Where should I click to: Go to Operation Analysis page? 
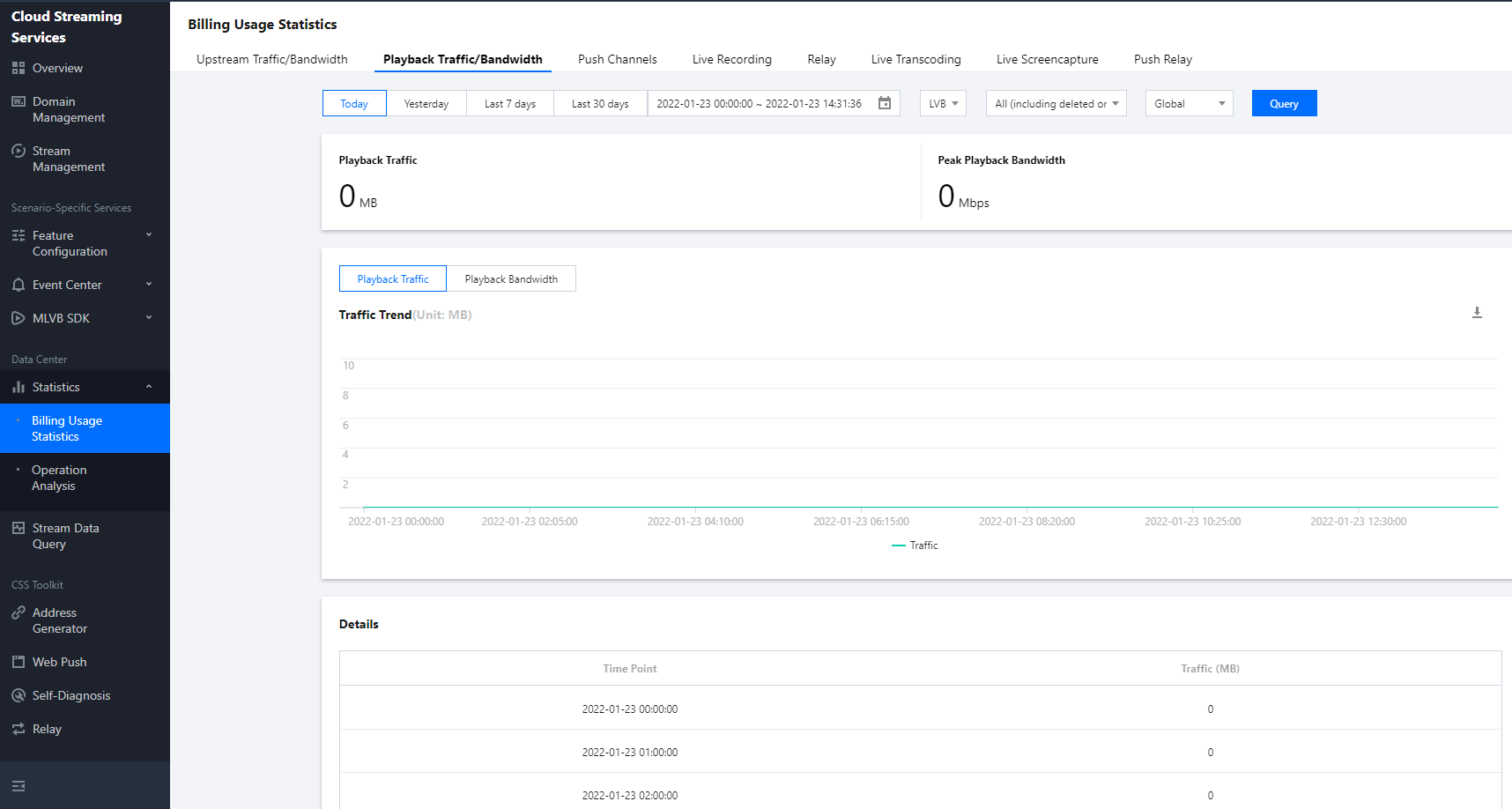click(x=59, y=478)
